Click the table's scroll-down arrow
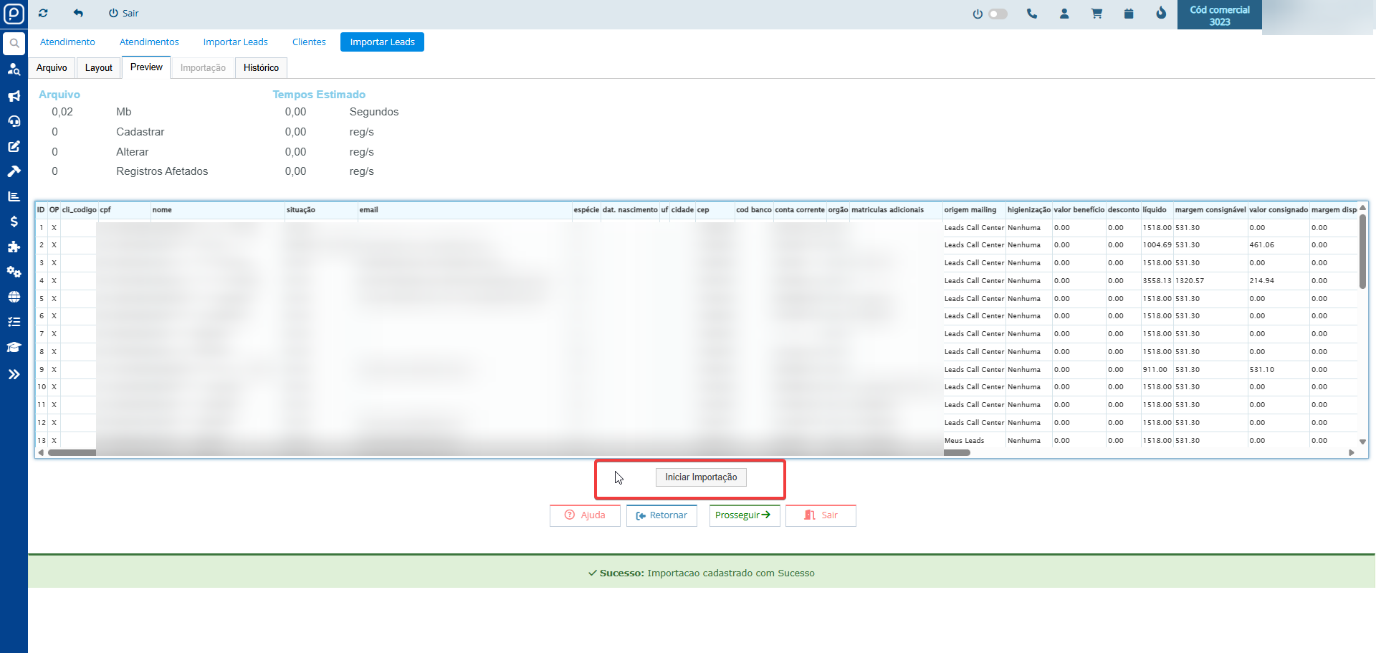This screenshot has width=1376, height=653. click(x=1362, y=441)
